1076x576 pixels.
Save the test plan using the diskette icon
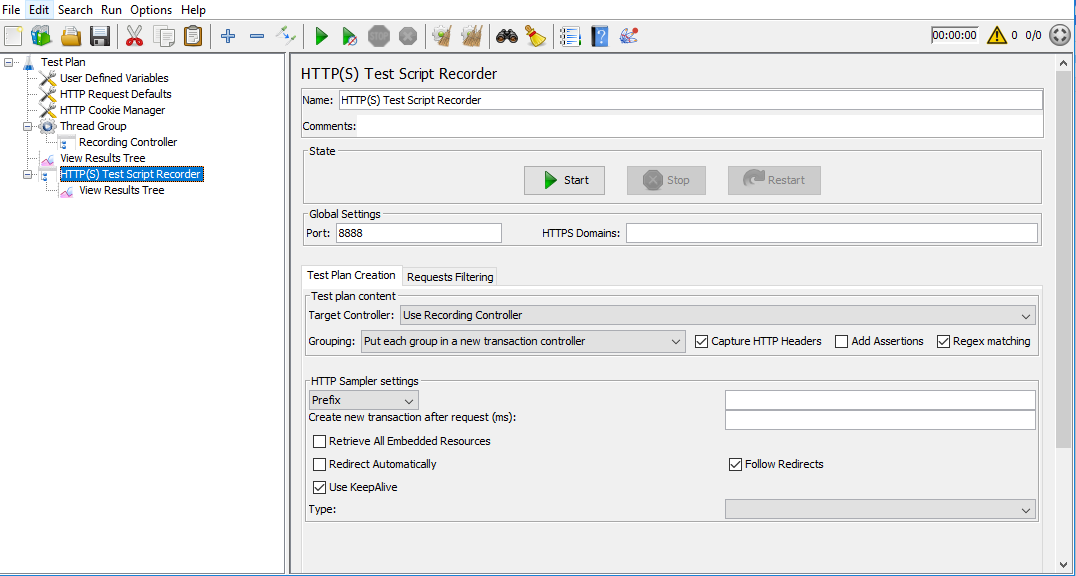pos(98,36)
